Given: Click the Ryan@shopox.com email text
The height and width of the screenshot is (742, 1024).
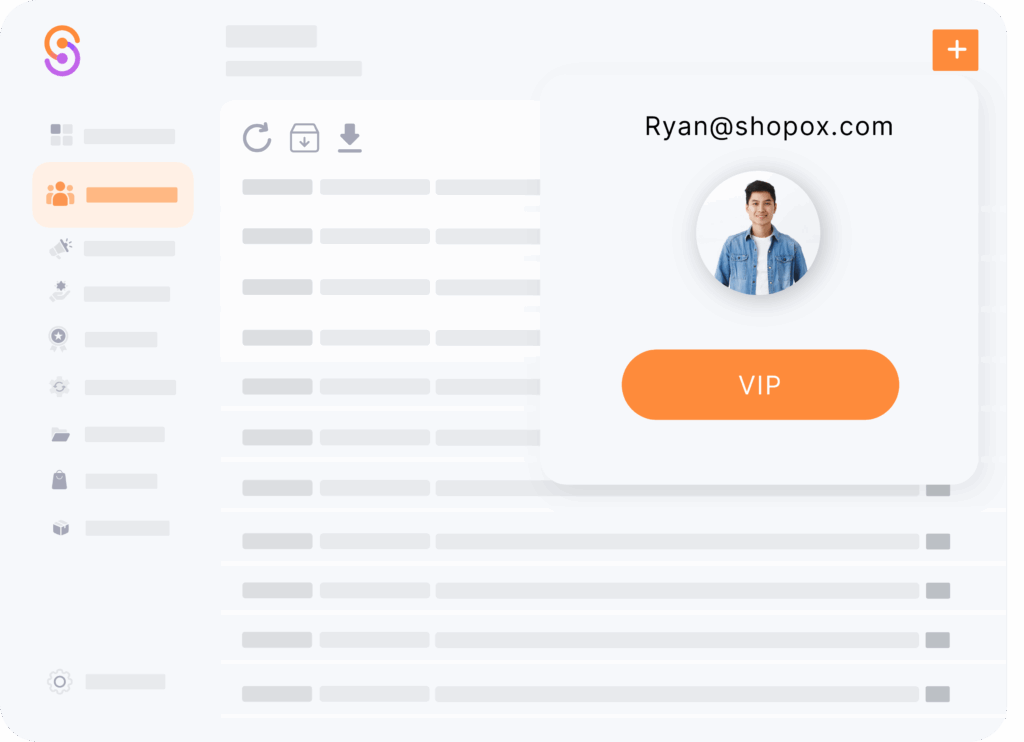Looking at the screenshot, I should [x=769, y=127].
